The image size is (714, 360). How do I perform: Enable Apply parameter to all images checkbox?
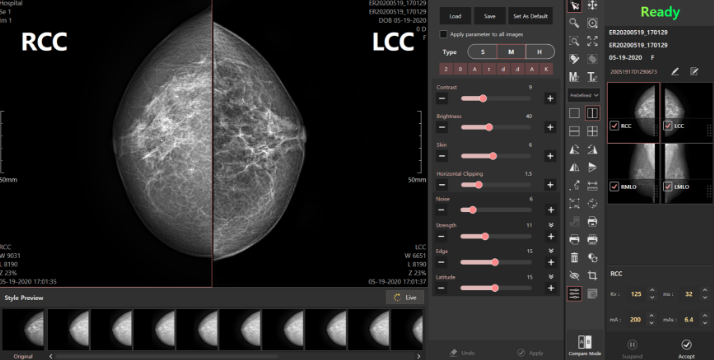[443, 34]
